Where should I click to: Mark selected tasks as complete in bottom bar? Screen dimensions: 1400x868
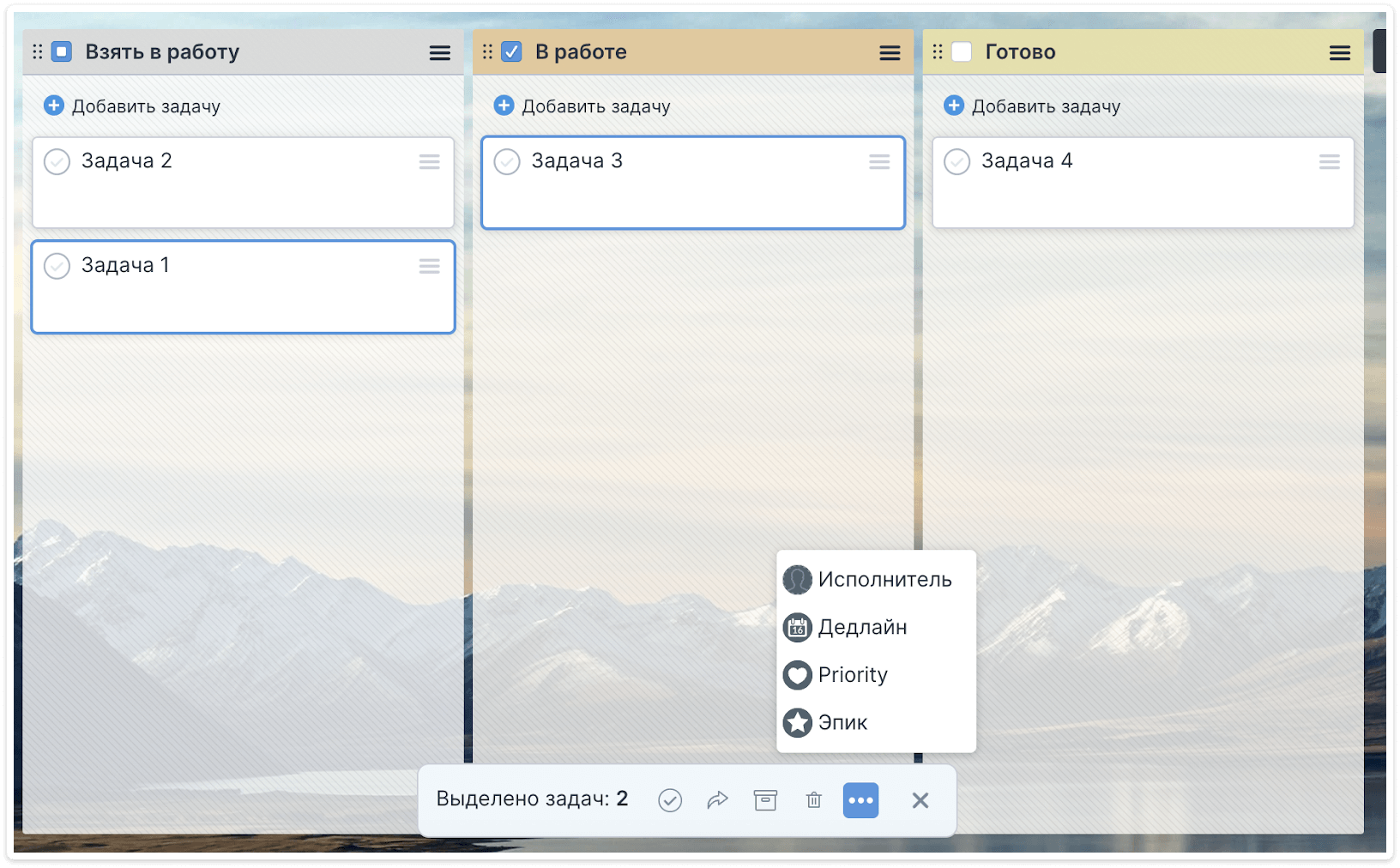pos(669,800)
